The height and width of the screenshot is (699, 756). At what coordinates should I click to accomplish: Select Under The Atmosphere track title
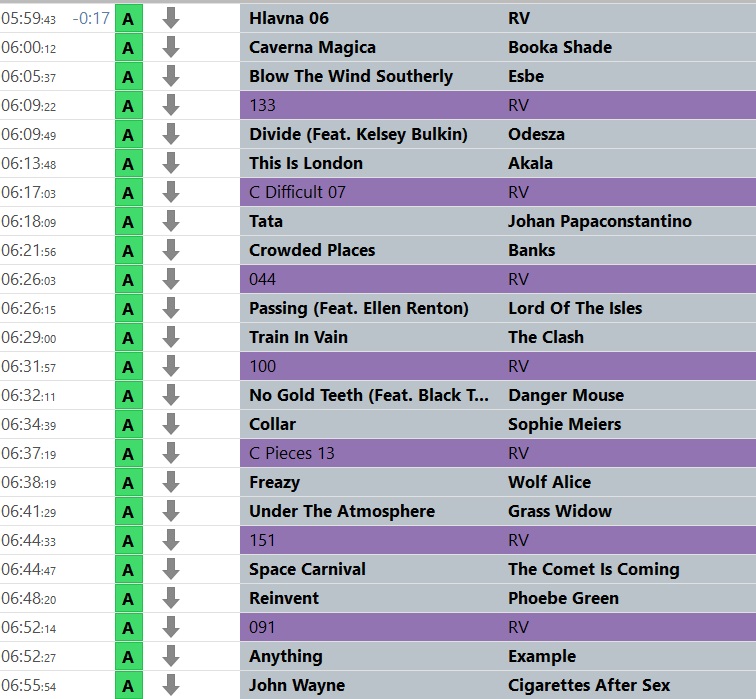(x=342, y=511)
